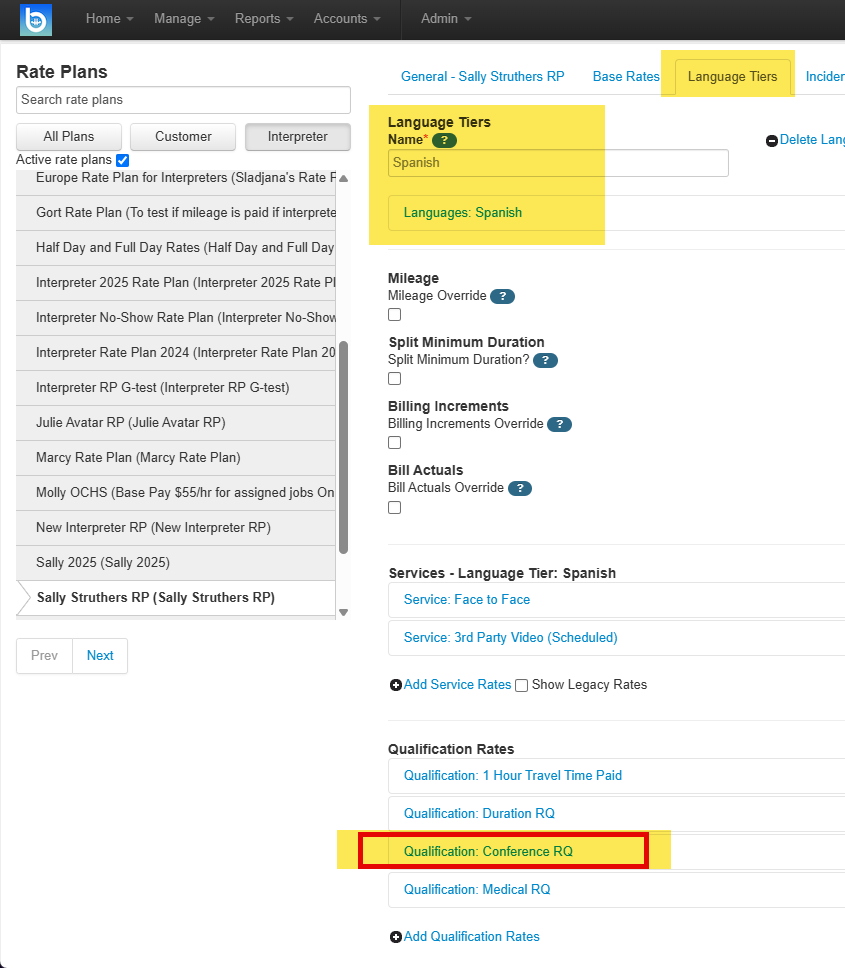Open the Reports dropdown menu
Image resolution: width=845 pixels, height=969 pixels.
click(264, 19)
